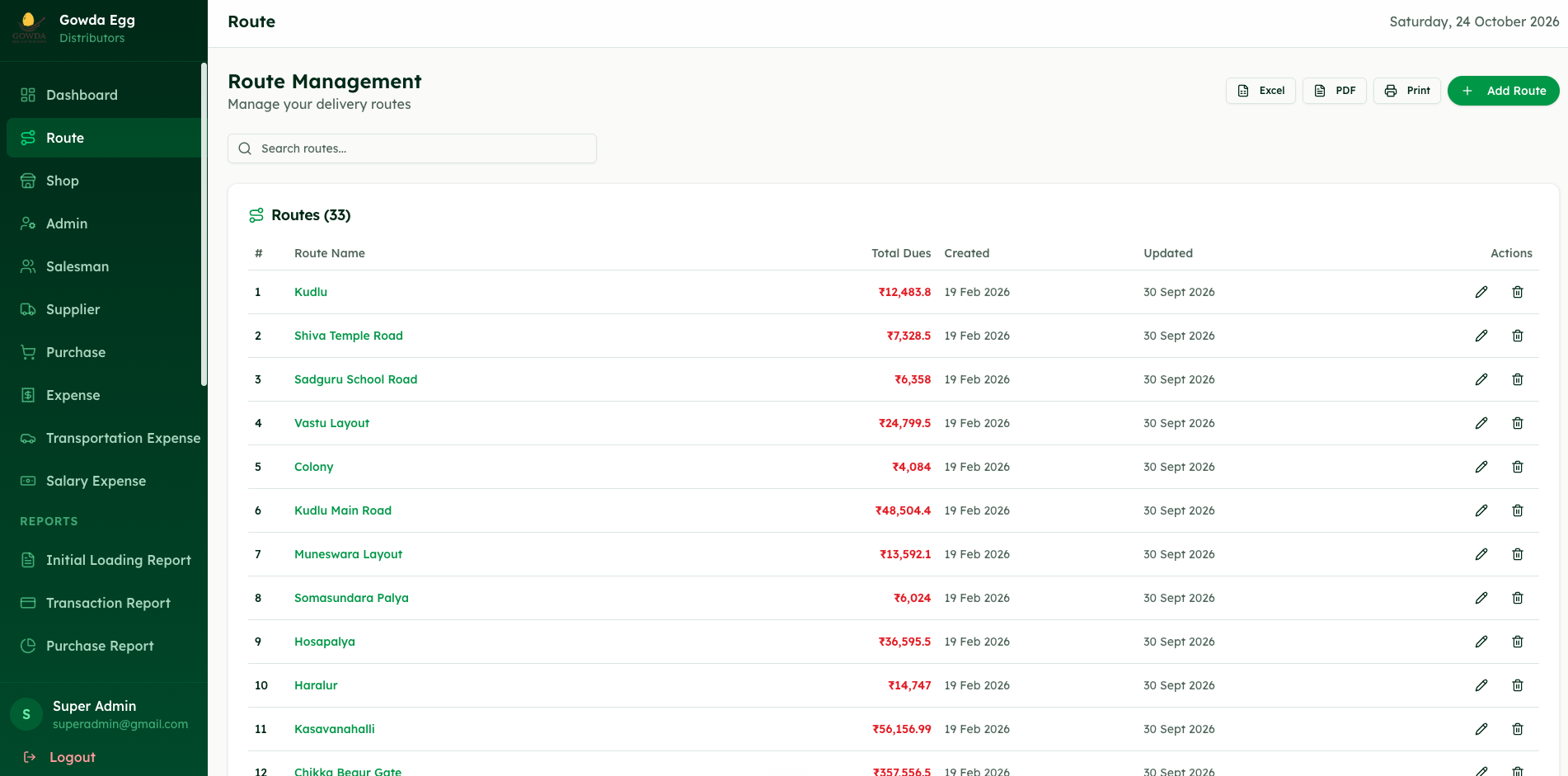Delete the Kasavanahalli route
Viewport: 1568px width, 776px height.
1518,729
